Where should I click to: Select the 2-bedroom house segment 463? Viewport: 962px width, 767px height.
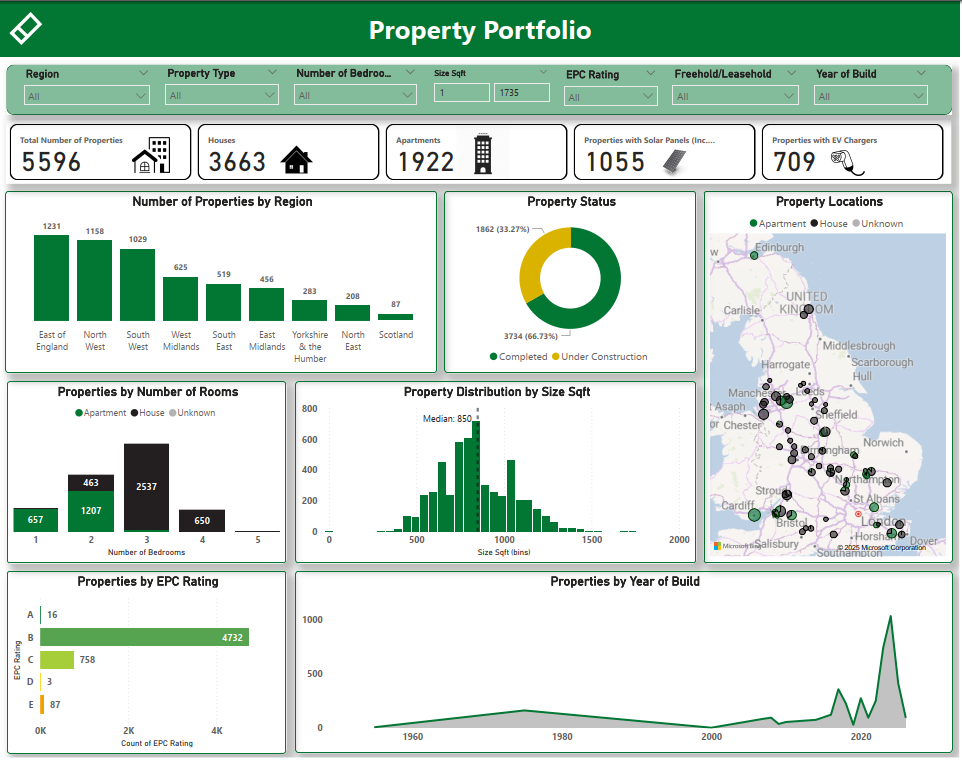91,483
